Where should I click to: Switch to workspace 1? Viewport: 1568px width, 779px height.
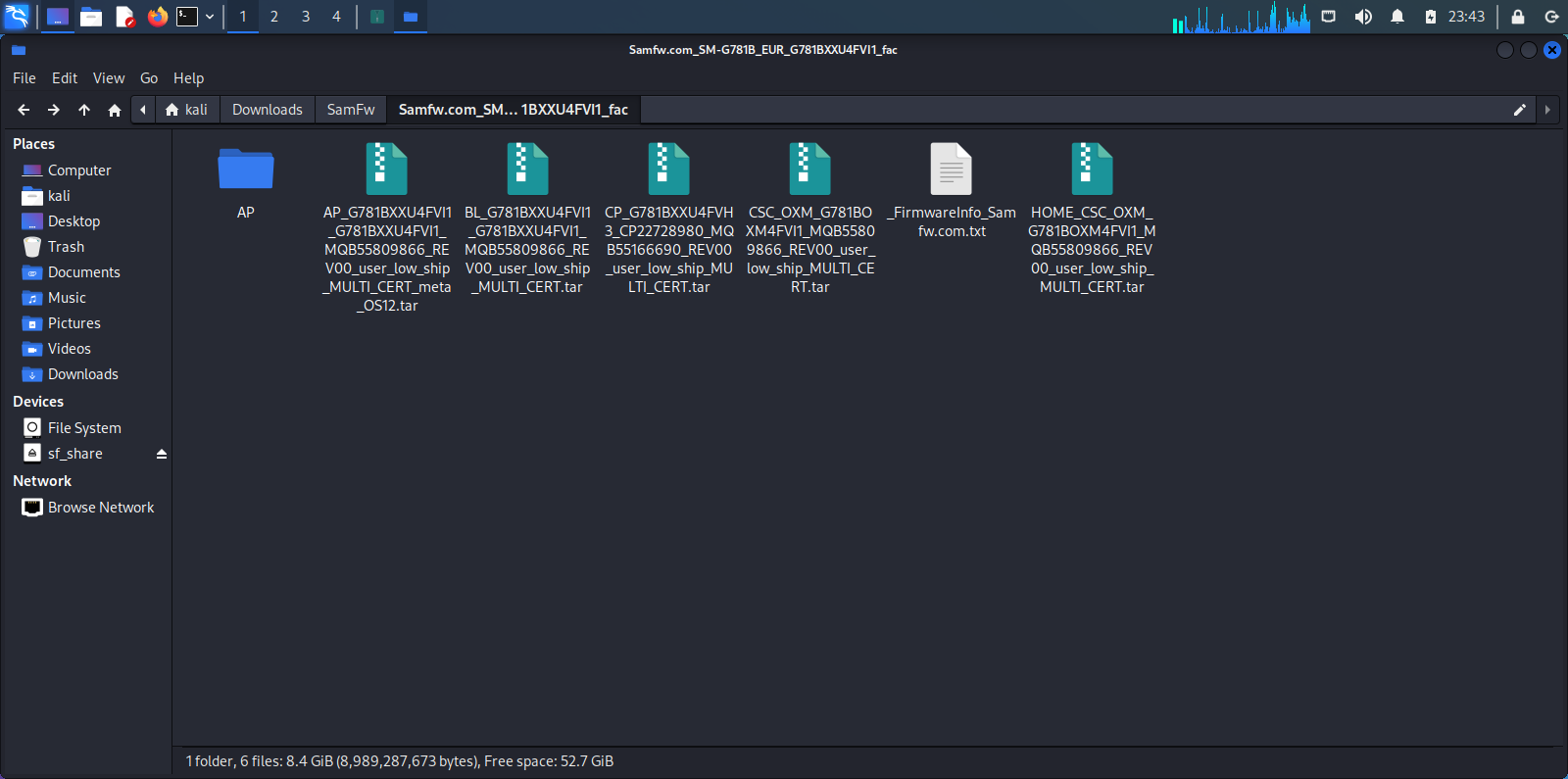[243, 17]
